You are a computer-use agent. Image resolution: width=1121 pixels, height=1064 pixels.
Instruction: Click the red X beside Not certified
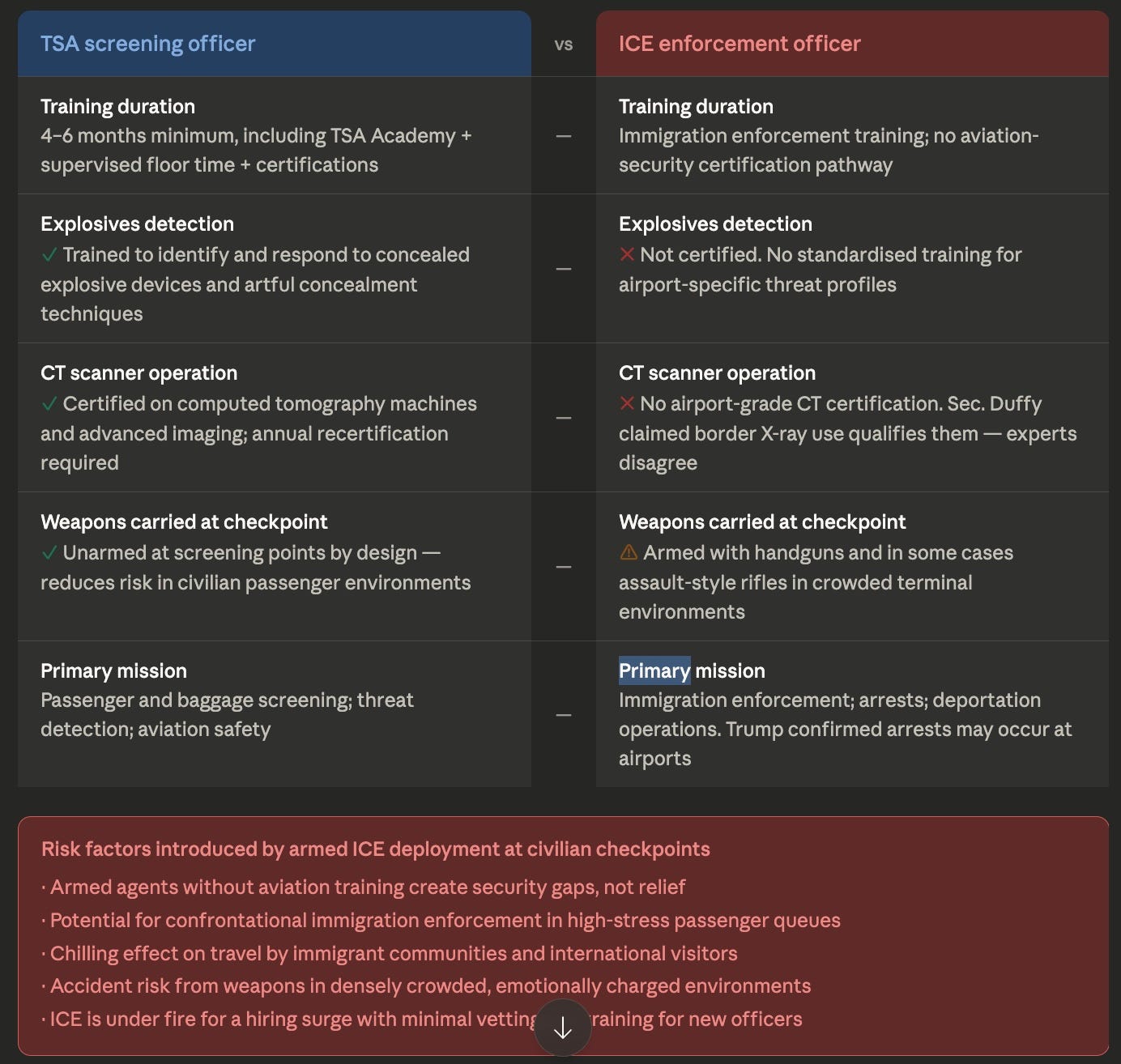tap(627, 255)
